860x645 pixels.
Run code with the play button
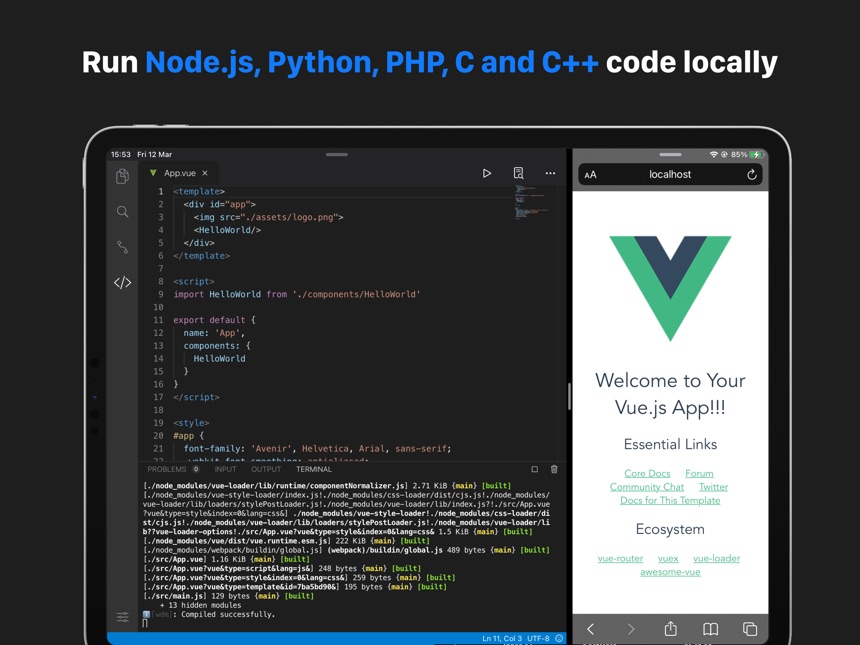[x=486, y=173]
